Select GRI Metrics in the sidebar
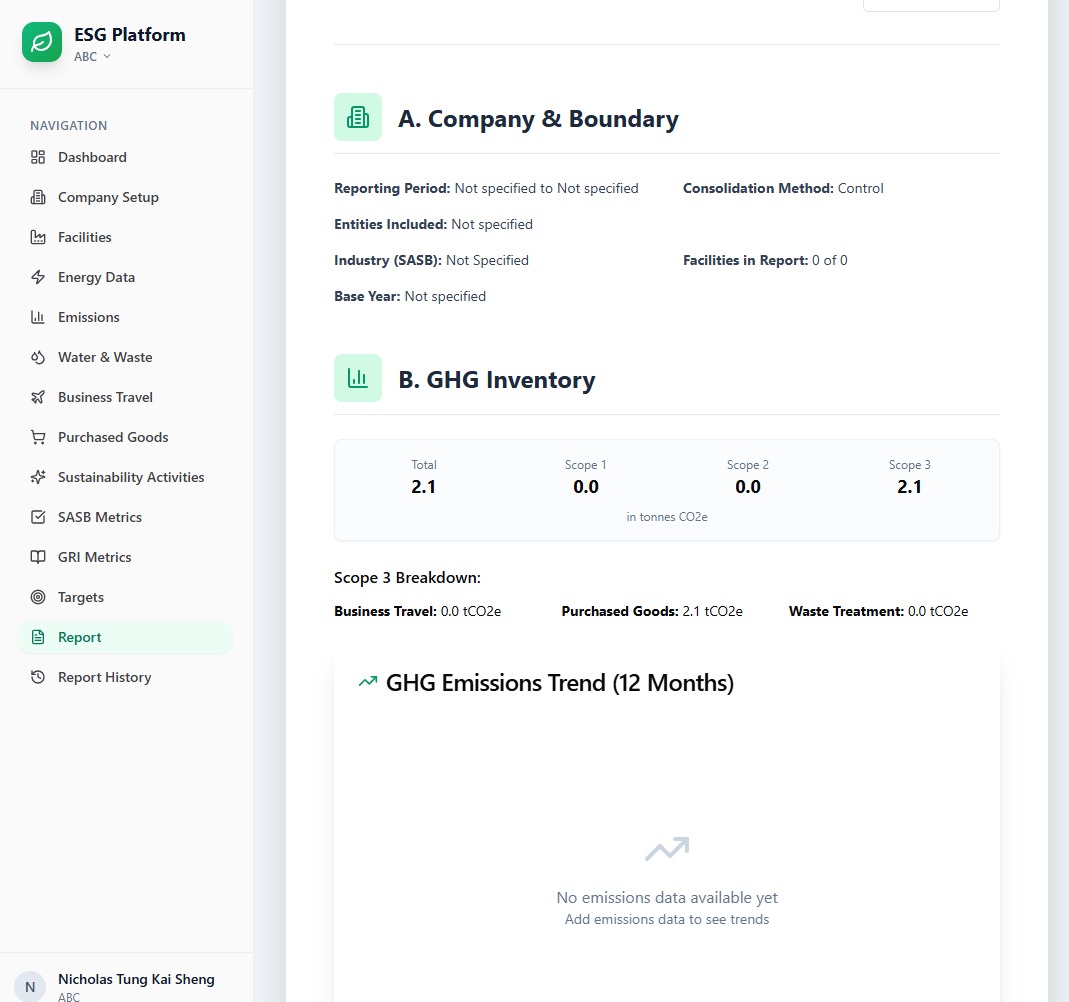This screenshot has width=1069, height=1002. [x=94, y=557]
